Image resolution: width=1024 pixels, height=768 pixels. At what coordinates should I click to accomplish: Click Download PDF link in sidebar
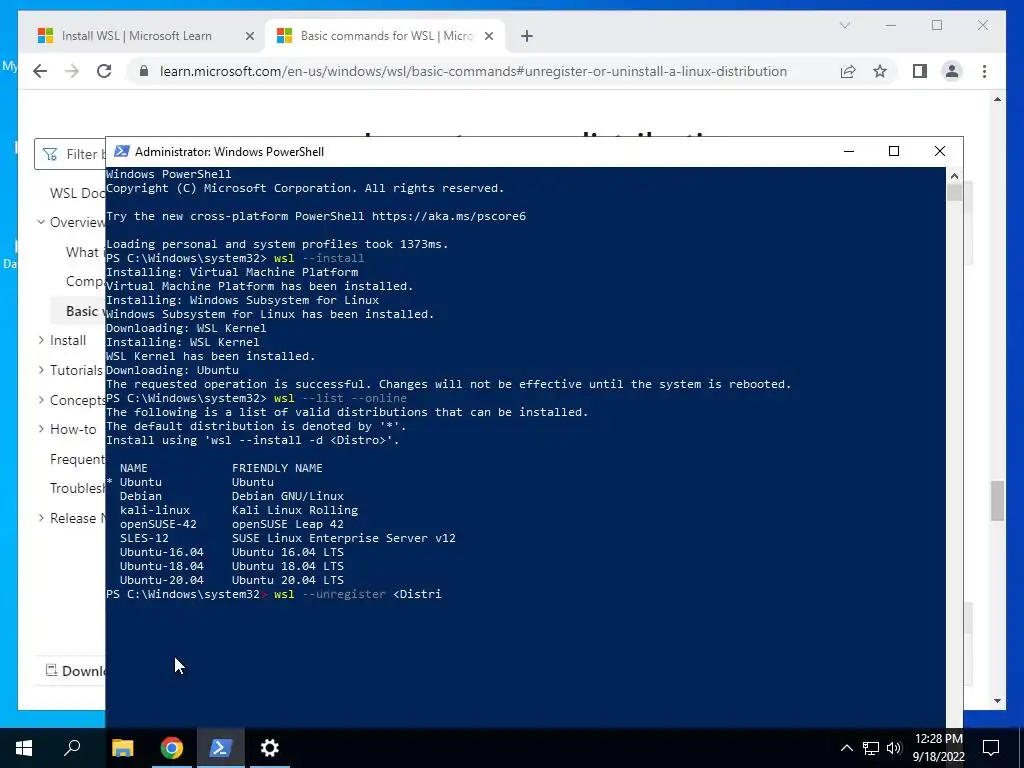tap(75, 671)
